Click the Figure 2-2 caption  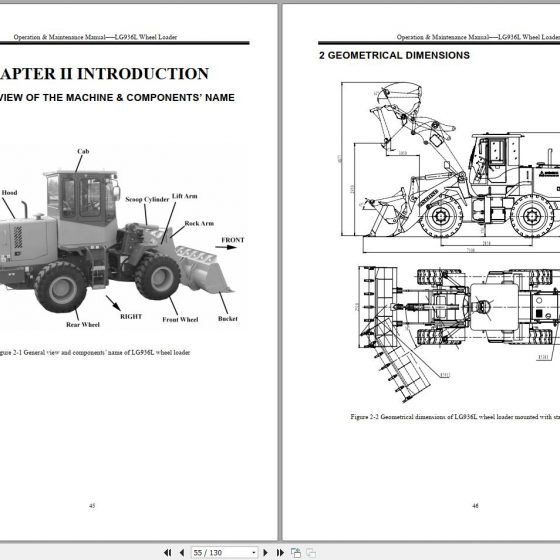[455, 417]
